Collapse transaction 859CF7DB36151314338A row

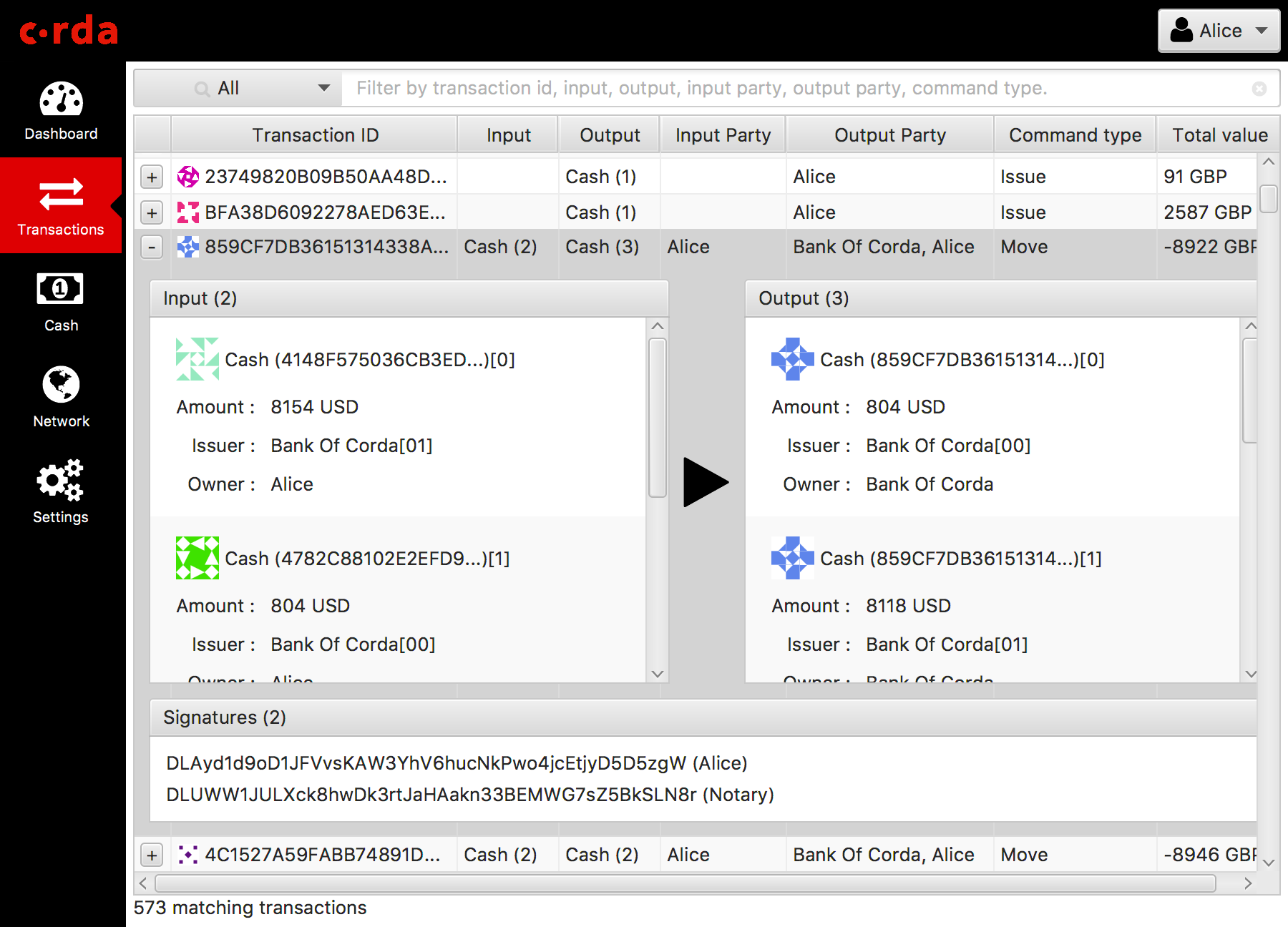pos(152,247)
